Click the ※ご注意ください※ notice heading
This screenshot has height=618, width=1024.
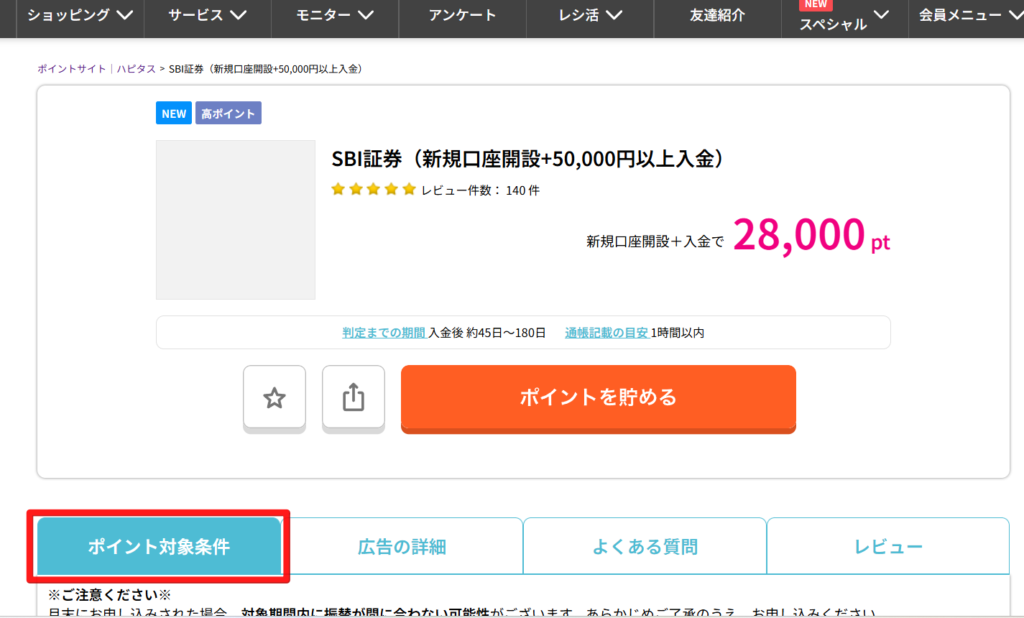[x=109, y=594]
